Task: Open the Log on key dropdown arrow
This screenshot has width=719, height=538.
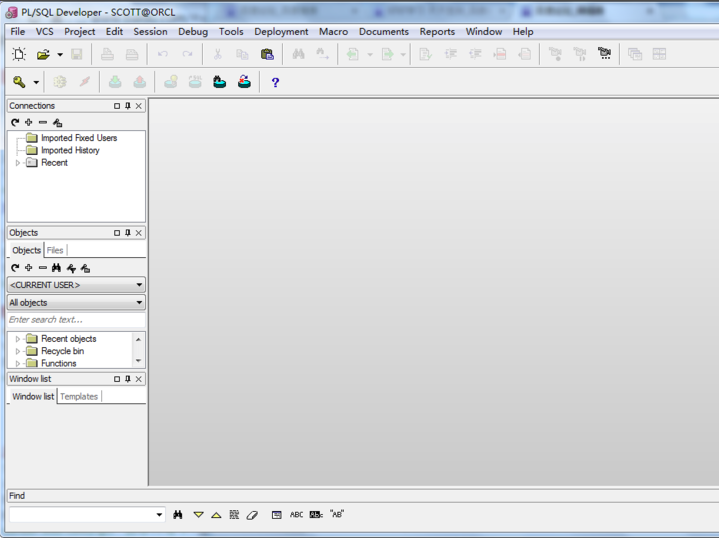Action: pos(36,82)
